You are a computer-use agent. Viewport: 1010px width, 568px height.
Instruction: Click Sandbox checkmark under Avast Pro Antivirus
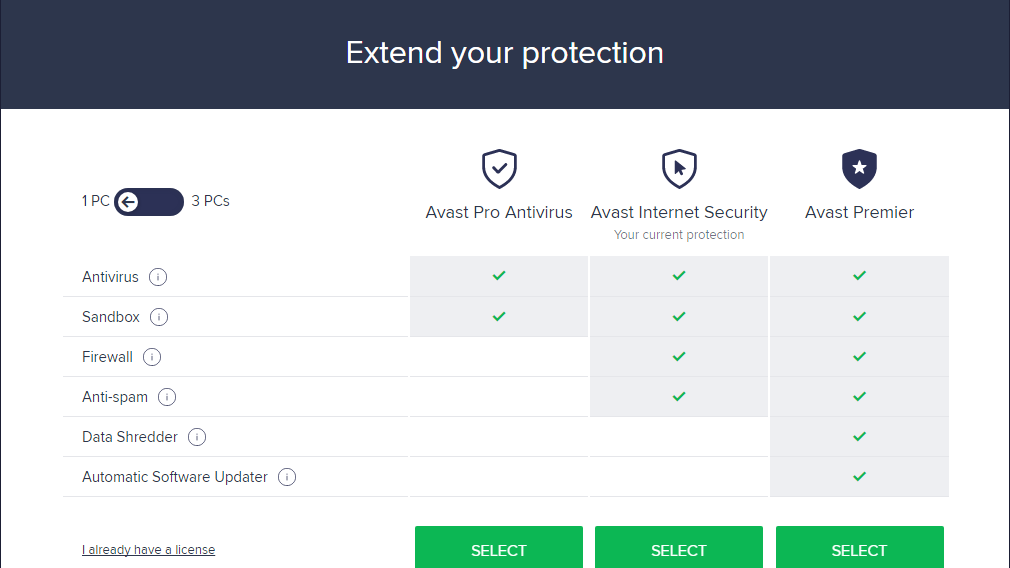(499, 317)
